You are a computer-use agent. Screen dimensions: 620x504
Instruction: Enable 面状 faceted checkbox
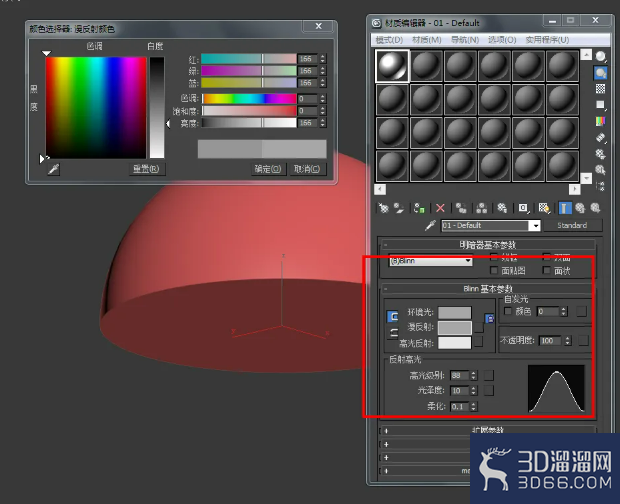547,270
